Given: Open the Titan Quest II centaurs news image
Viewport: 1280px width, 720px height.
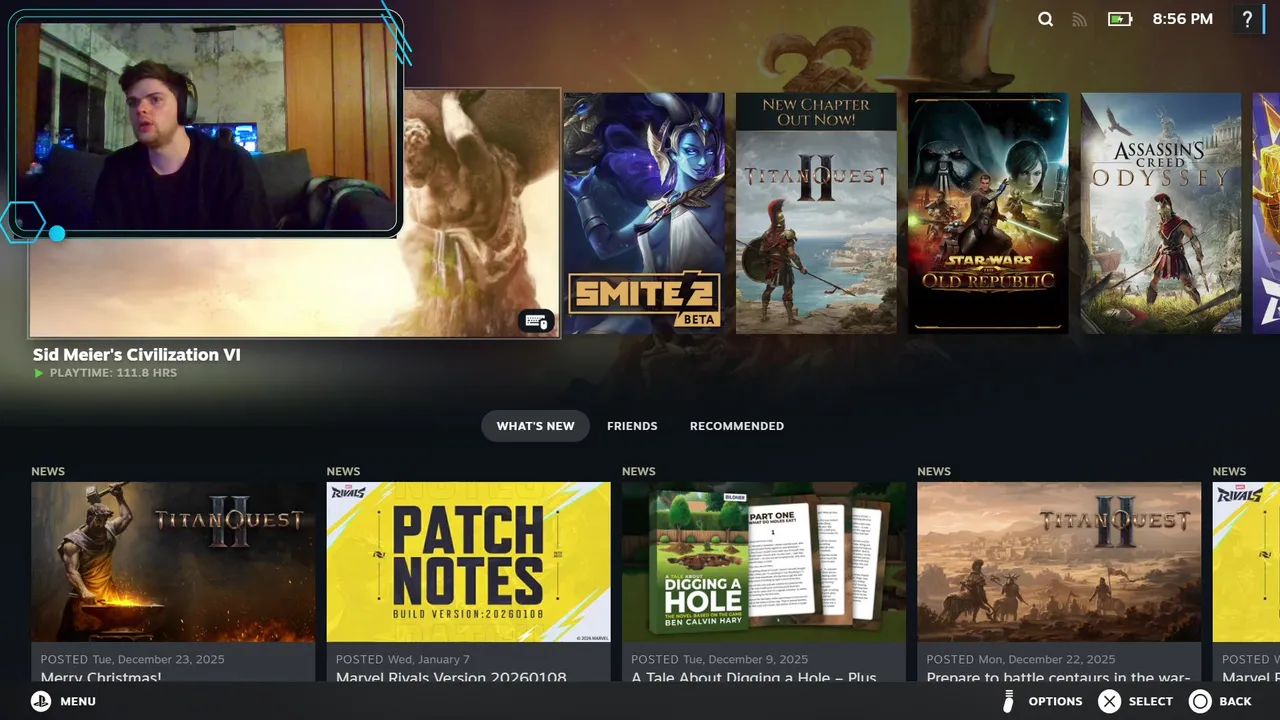Looking at the screenshot, I should (1059, 562).
